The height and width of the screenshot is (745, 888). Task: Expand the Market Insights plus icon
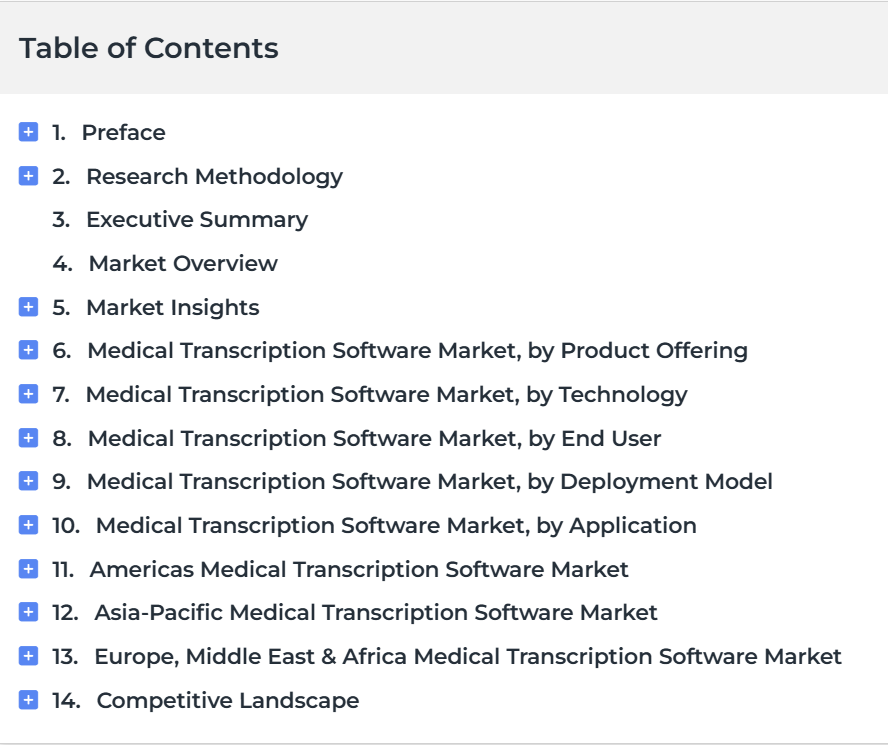(x=28, y=306)
